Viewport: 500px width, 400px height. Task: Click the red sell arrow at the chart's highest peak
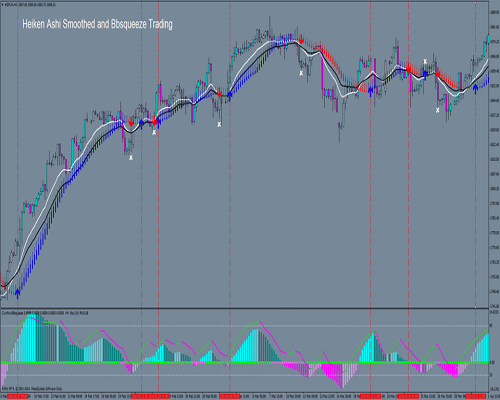(301, 40)
